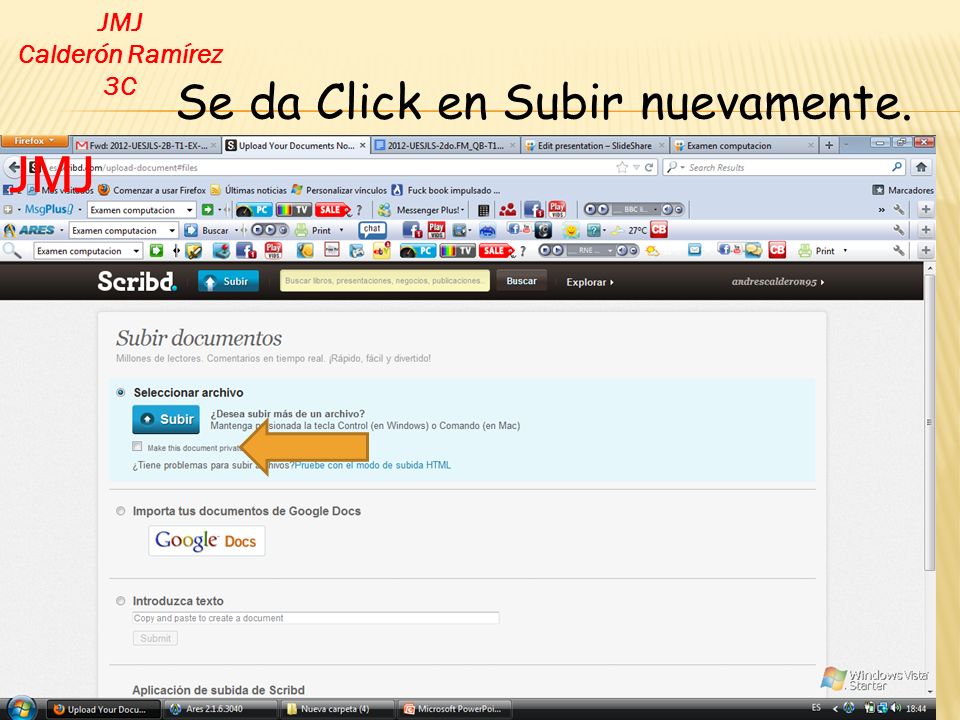Click the search magnifier in Firefox search box
This screenshot has height=720, width=960.
pos(897,167)
